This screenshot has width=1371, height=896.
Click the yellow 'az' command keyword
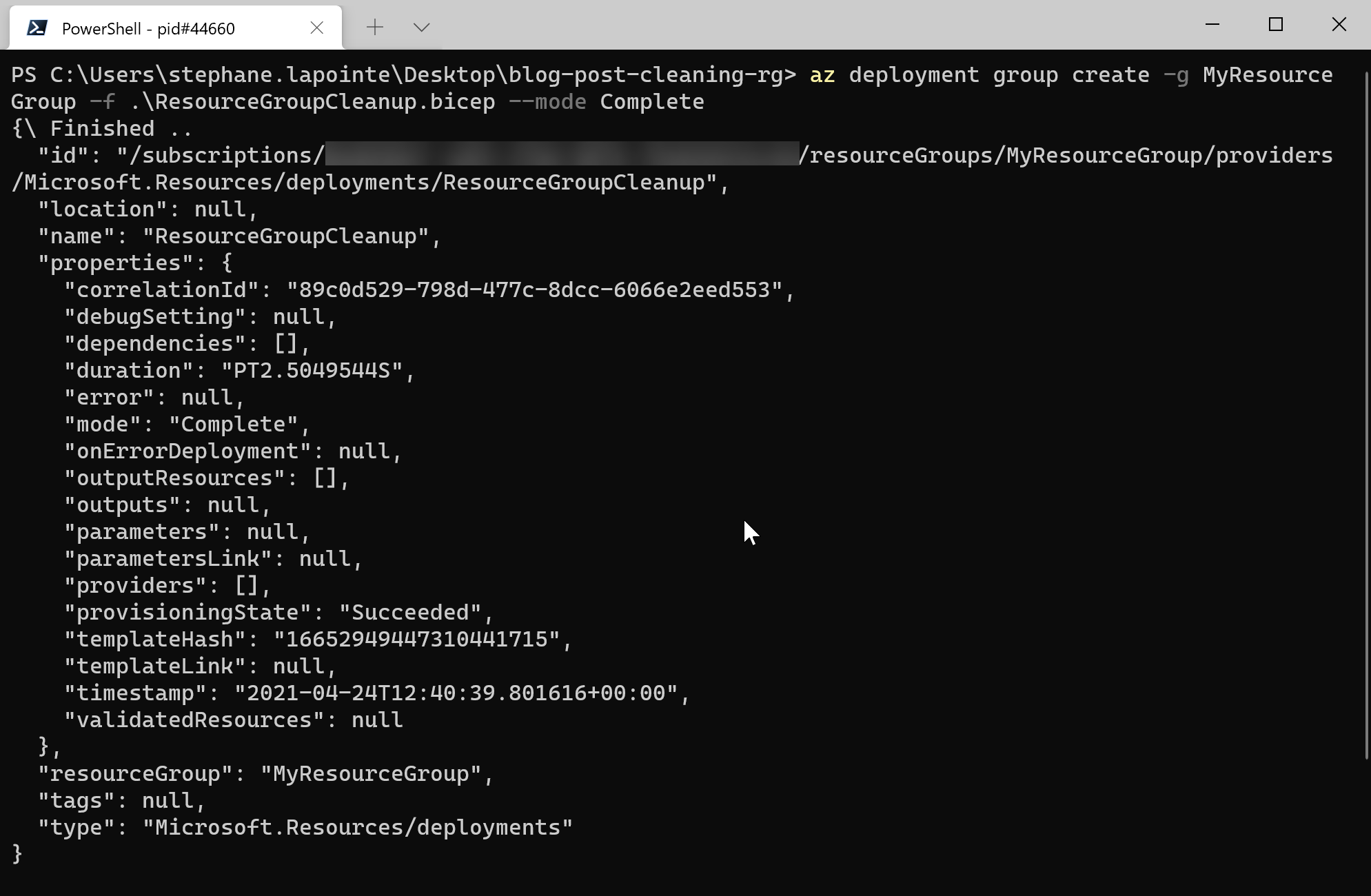click(x=822, y=74)
